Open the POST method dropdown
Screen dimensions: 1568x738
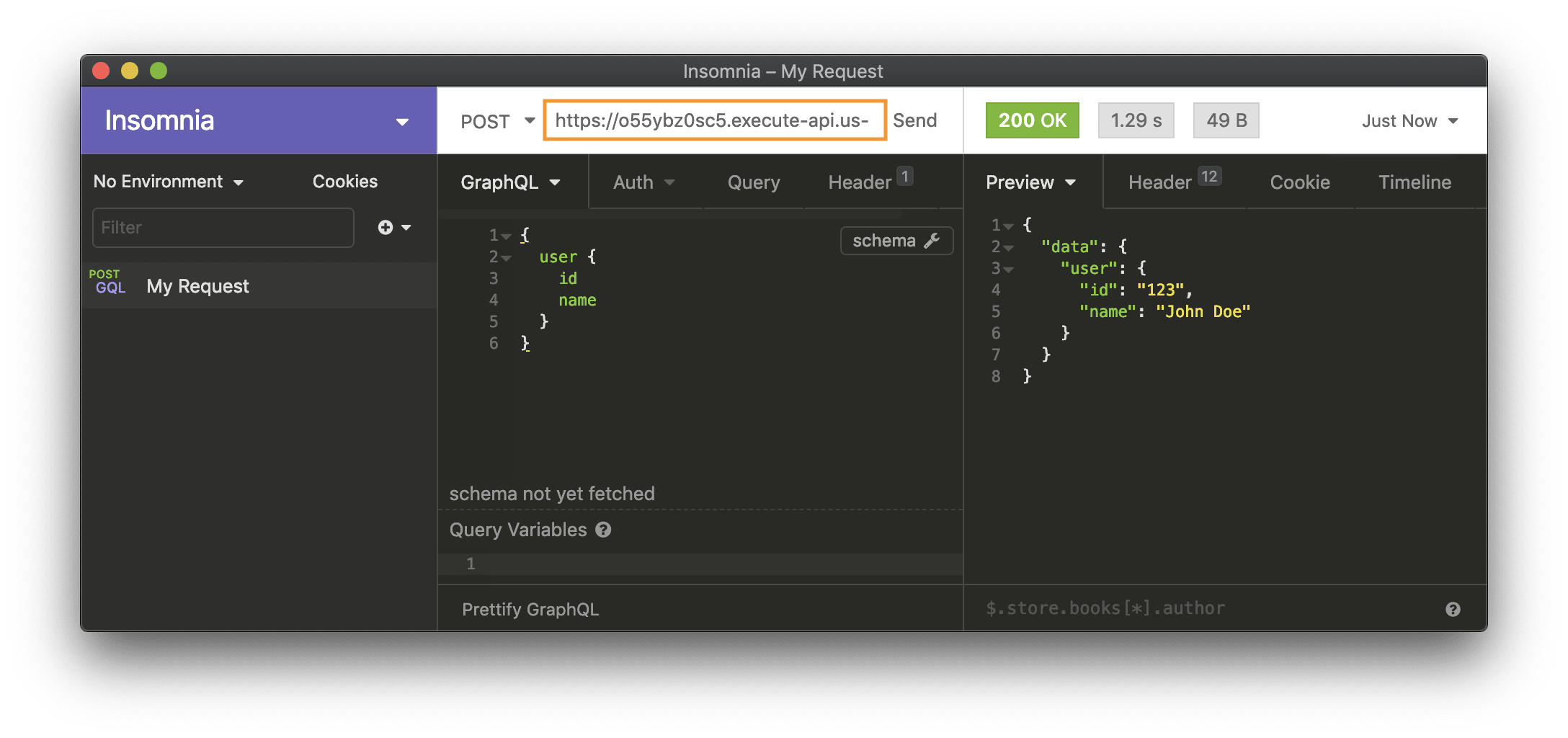coord(497,121)
